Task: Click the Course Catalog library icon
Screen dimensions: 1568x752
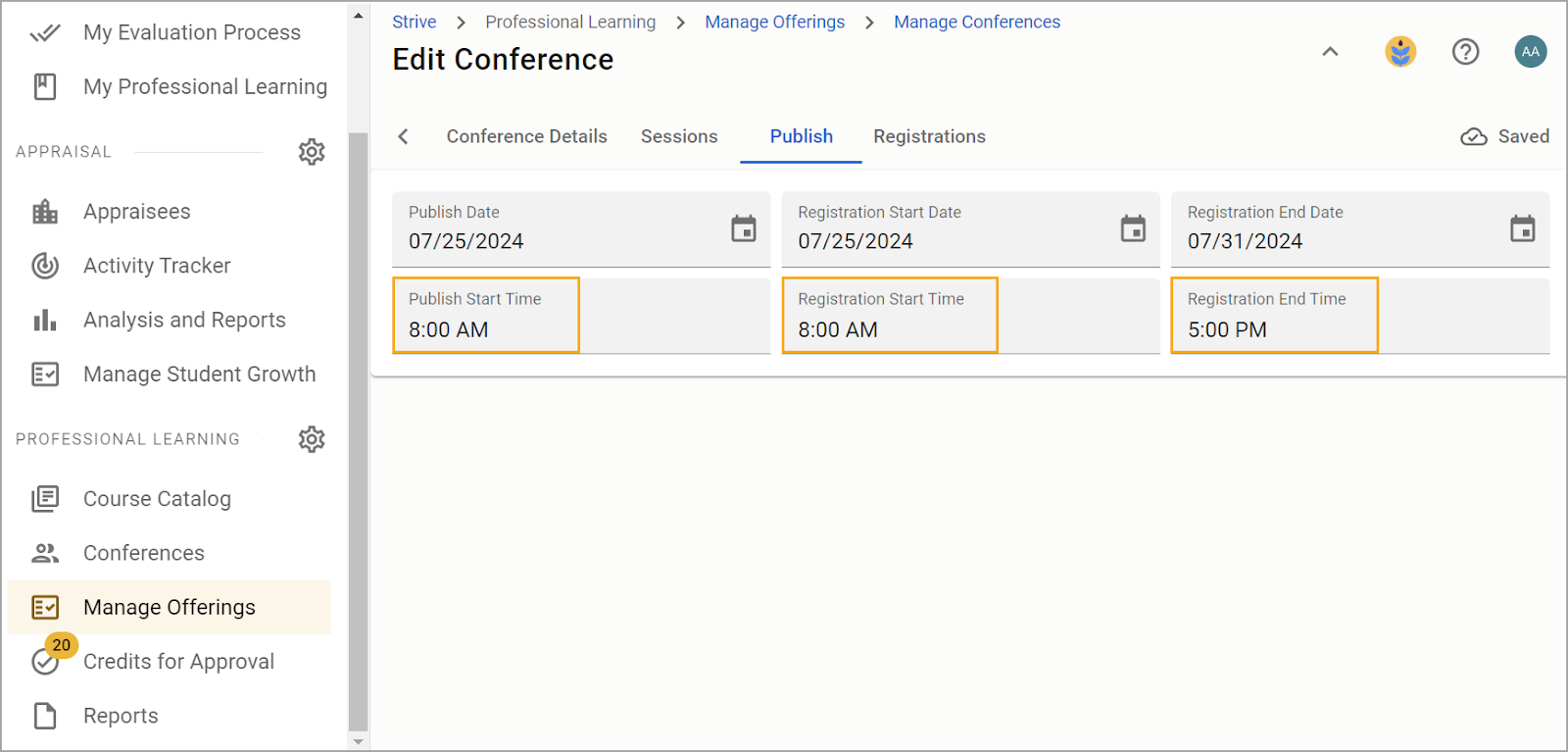Action: point(45,499)
